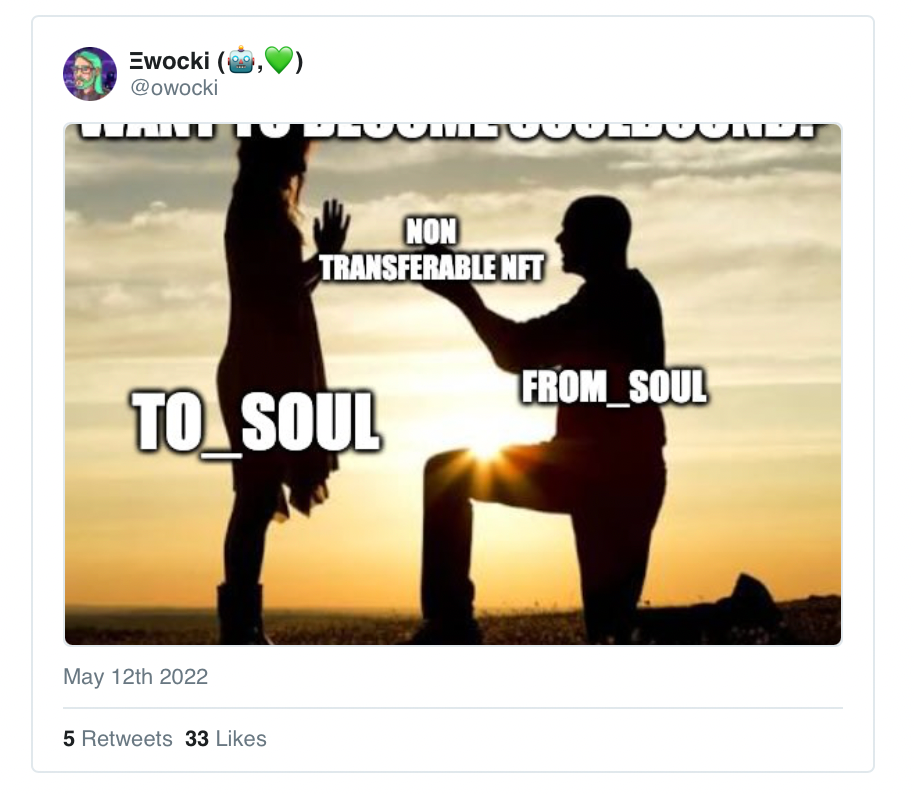Image resolution: width=914 pixels, height=794 pixels.
Task: Click the bold number 33 before Likes
Action: pyautogui.click(x=197, y=739)
